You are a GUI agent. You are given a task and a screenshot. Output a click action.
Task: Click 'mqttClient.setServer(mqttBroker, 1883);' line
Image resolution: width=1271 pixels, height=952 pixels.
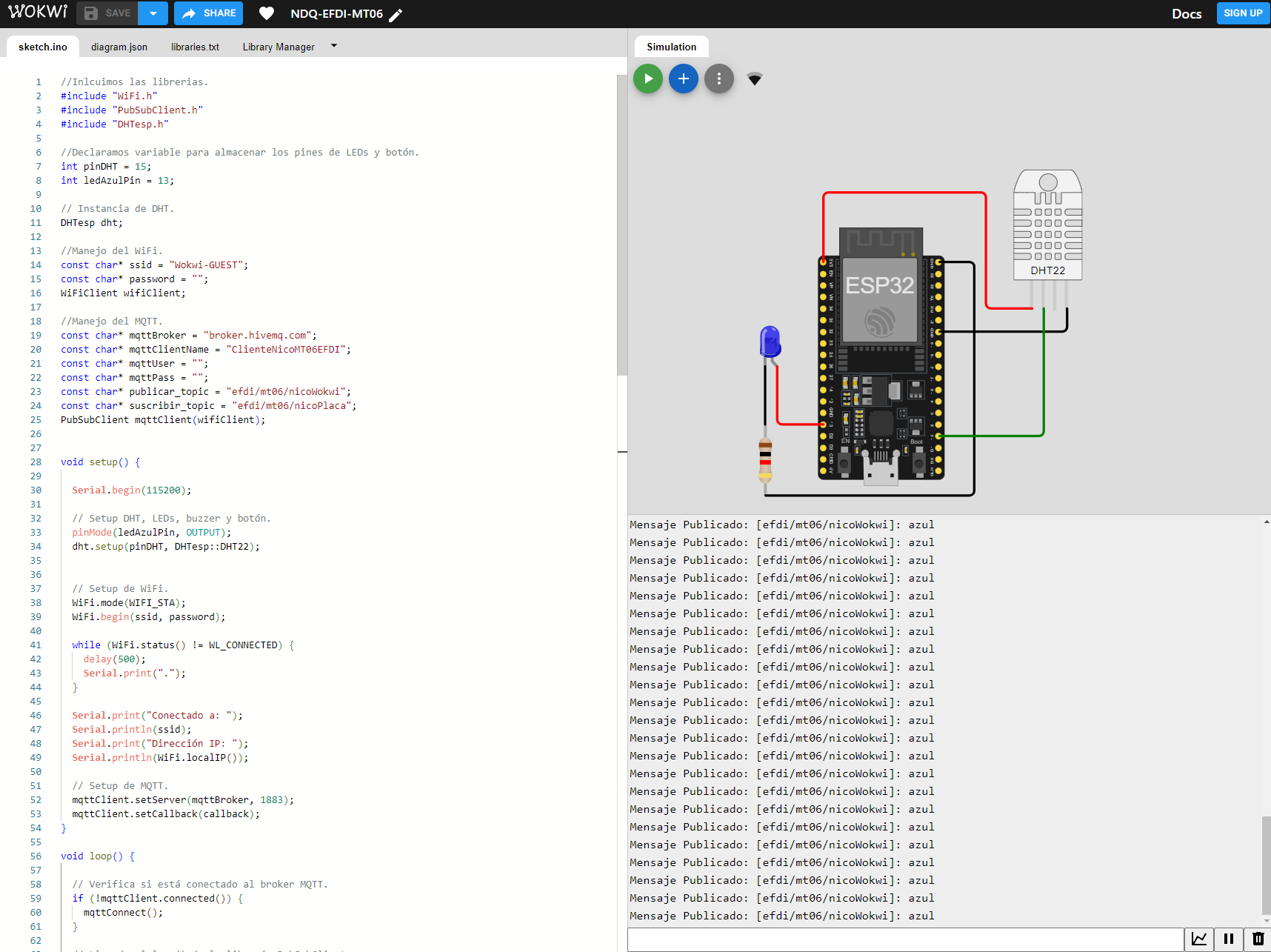click(x=183, y=800)
